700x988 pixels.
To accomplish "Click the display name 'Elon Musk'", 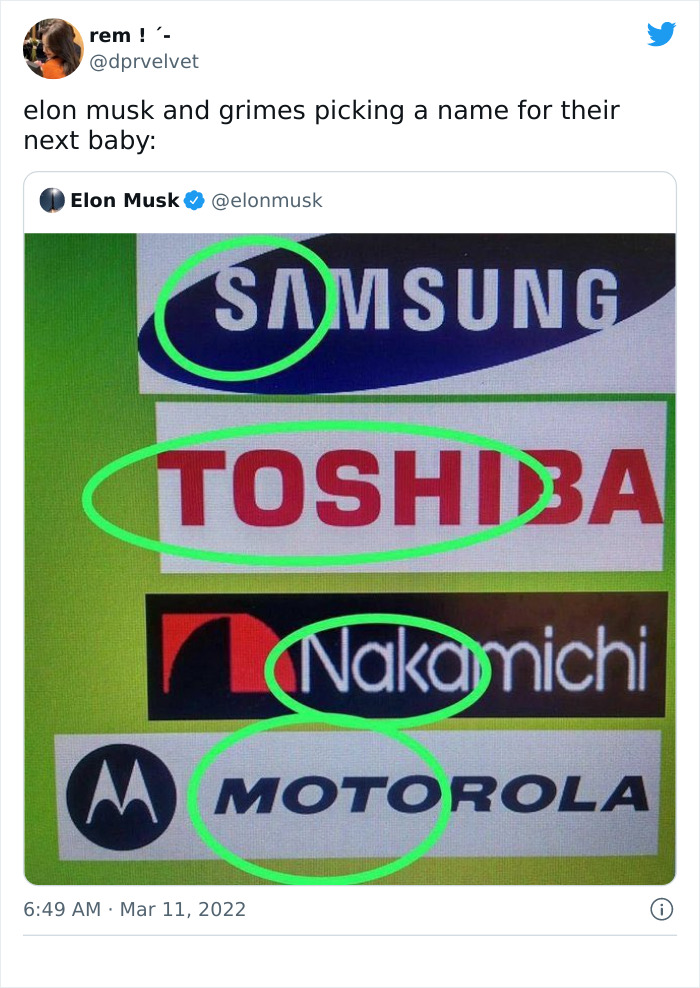I will pos(122,200).
